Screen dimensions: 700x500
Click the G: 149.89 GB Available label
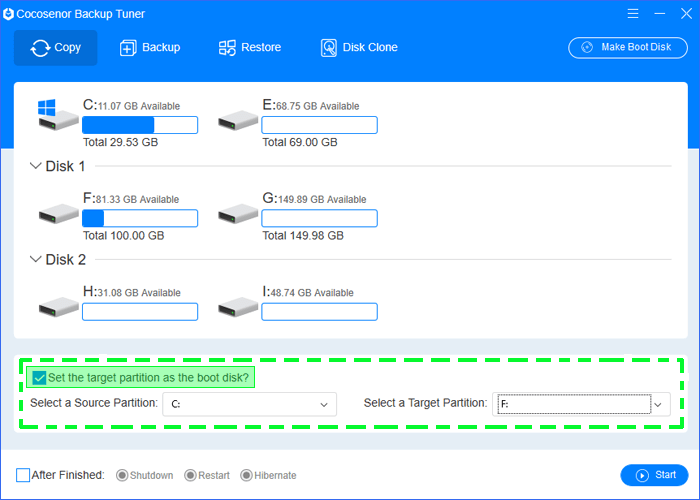[x=314, y=199]
